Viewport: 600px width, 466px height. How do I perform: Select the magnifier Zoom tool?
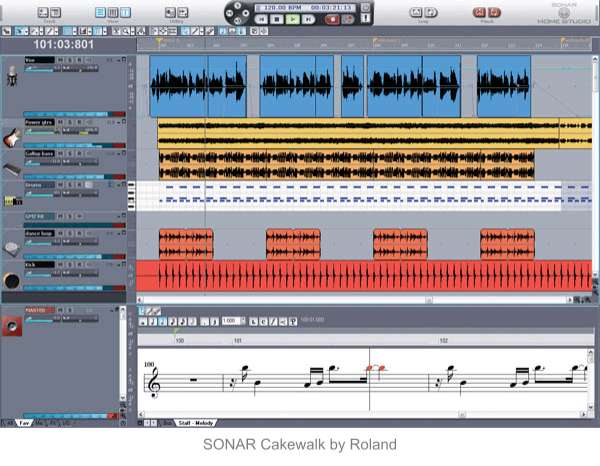126,31
